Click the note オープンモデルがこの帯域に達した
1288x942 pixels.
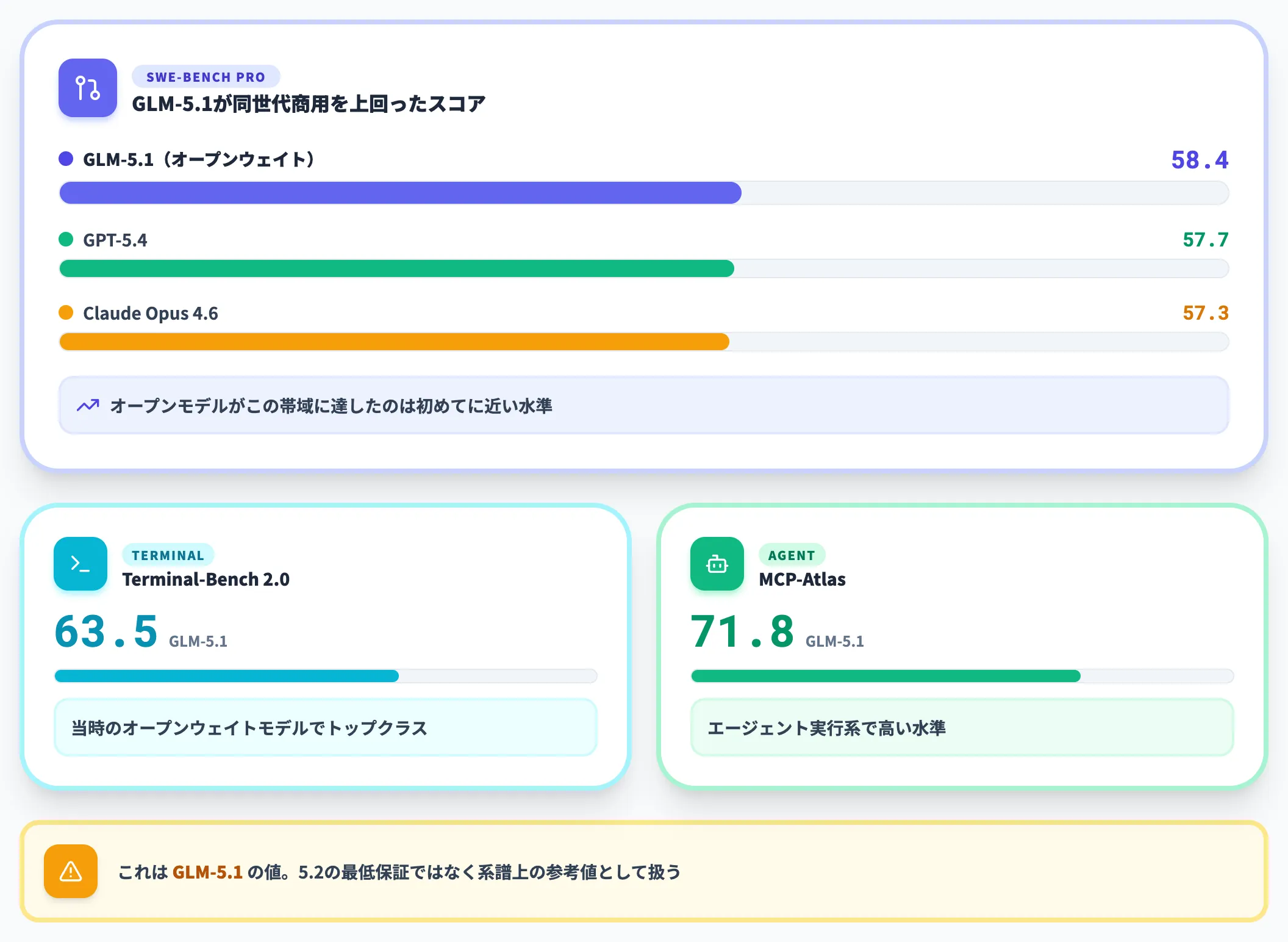(x=644, y=405)
